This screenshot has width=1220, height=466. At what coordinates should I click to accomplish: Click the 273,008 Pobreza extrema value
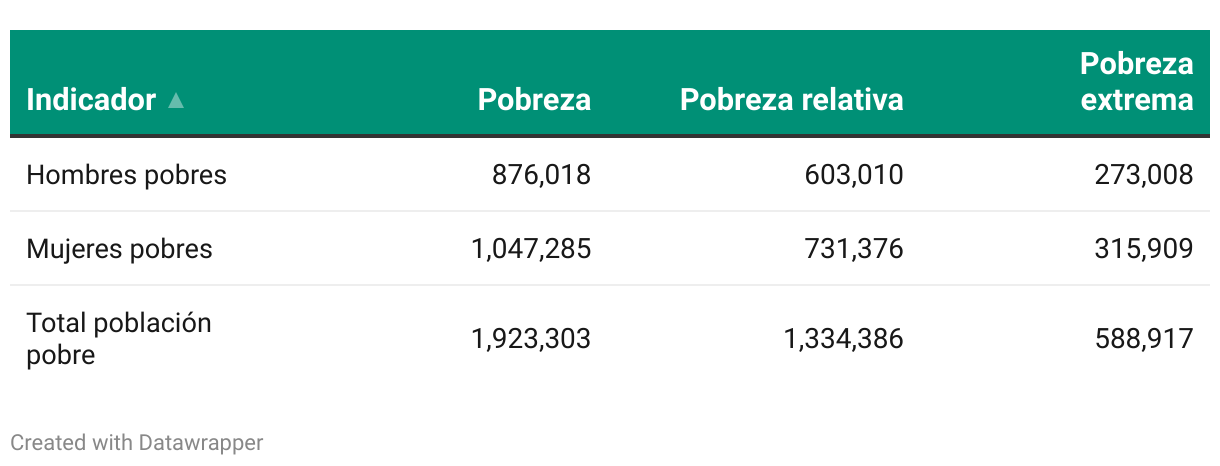pyautogui.click(x=1143, y=175)
